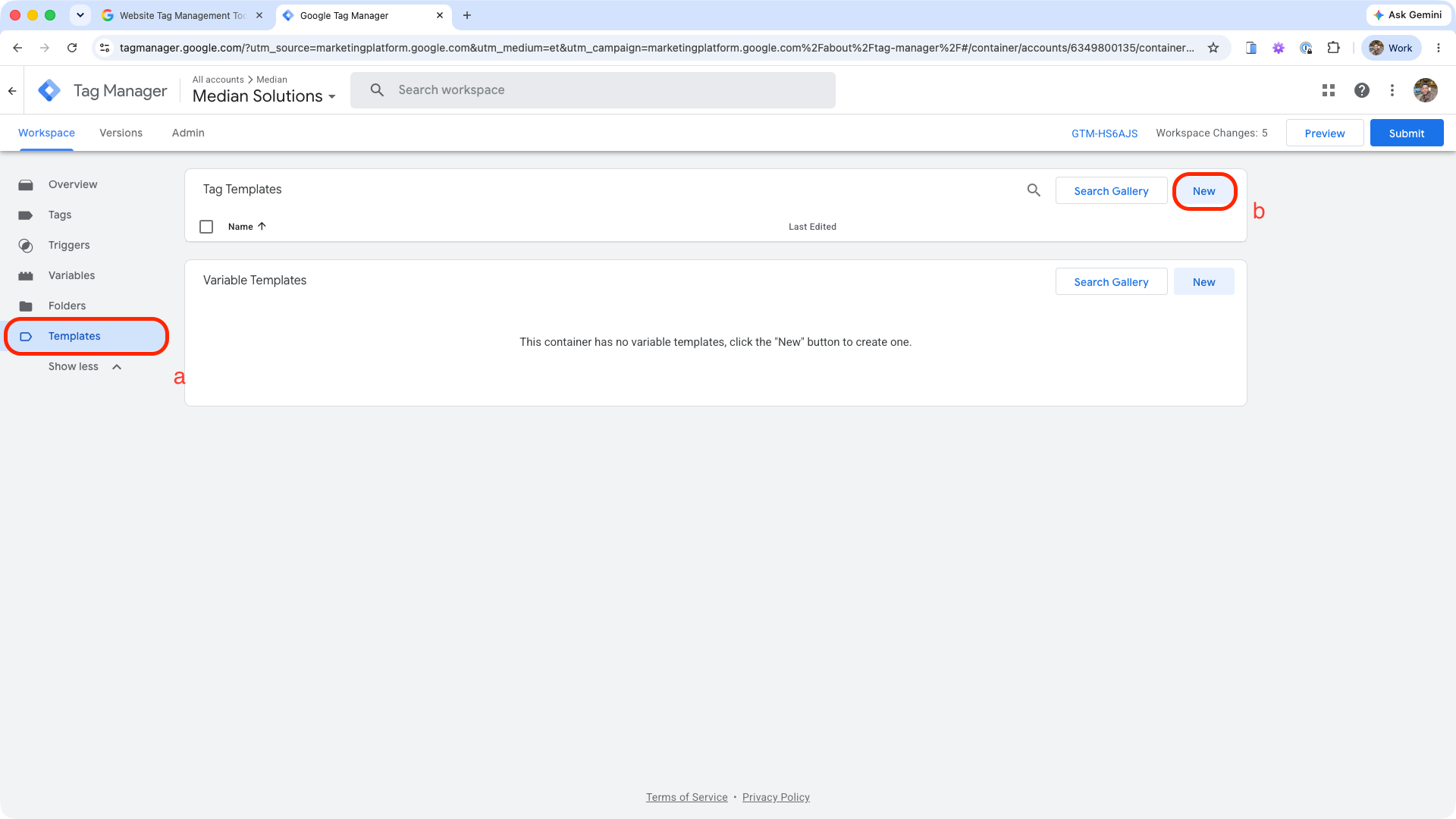The image size is (1456, 819).
Task: Open Overview in the sidebar
Action: click(x=85, y=184)
